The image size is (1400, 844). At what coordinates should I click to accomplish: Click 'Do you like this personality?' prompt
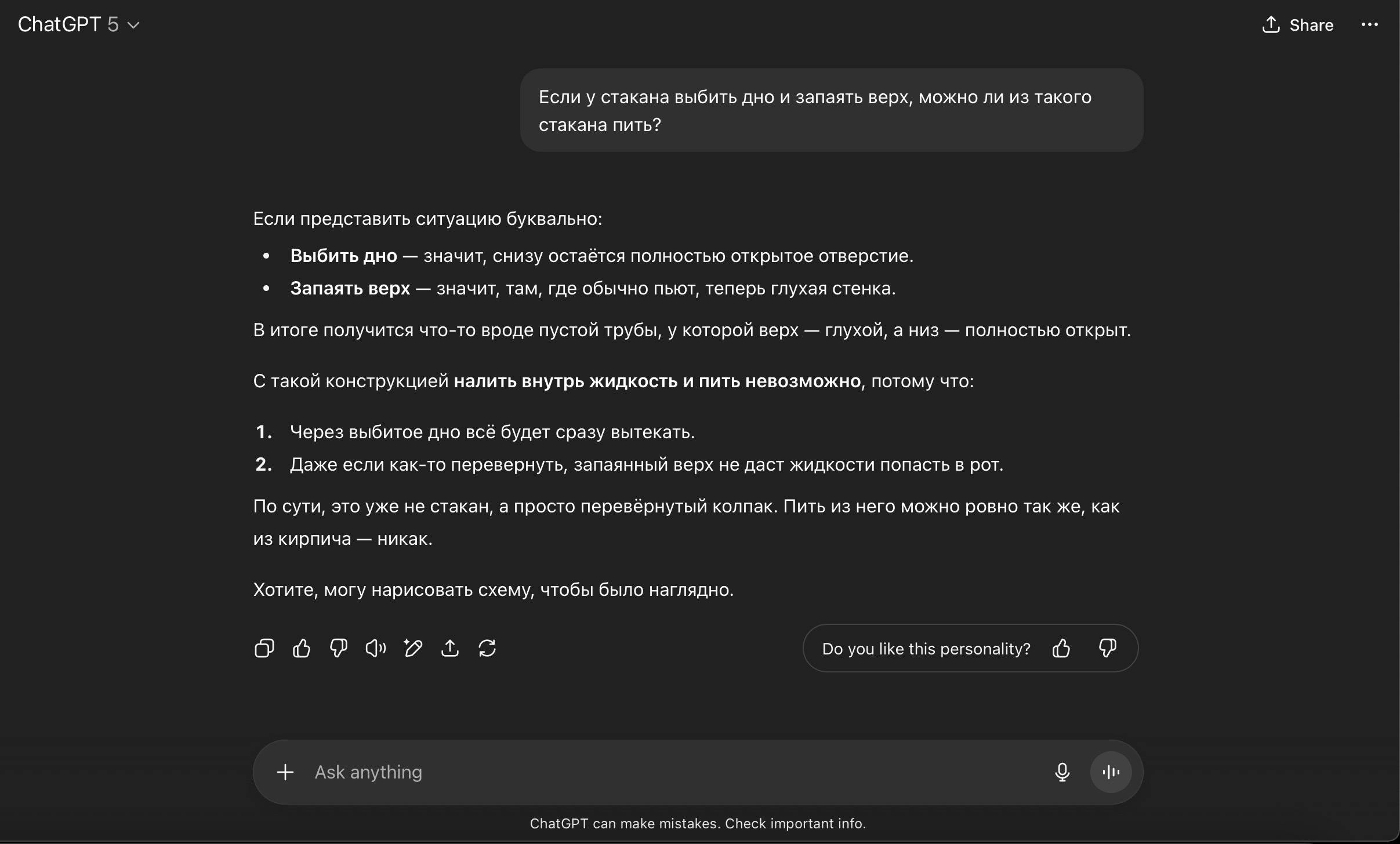click(926, 649)
